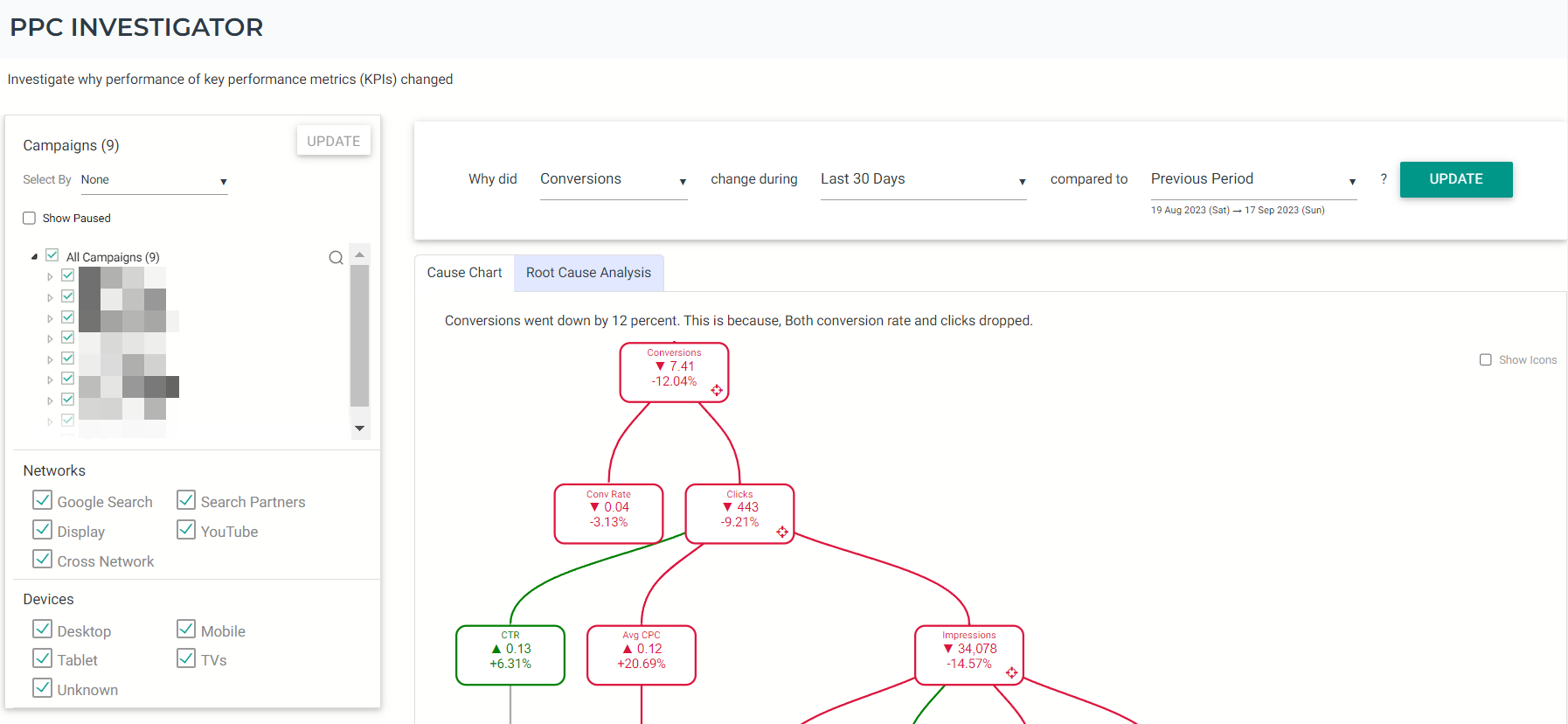Click the scroll up arrow in campaigns list
Screen dimensions: 1568x724
[359, 254]
